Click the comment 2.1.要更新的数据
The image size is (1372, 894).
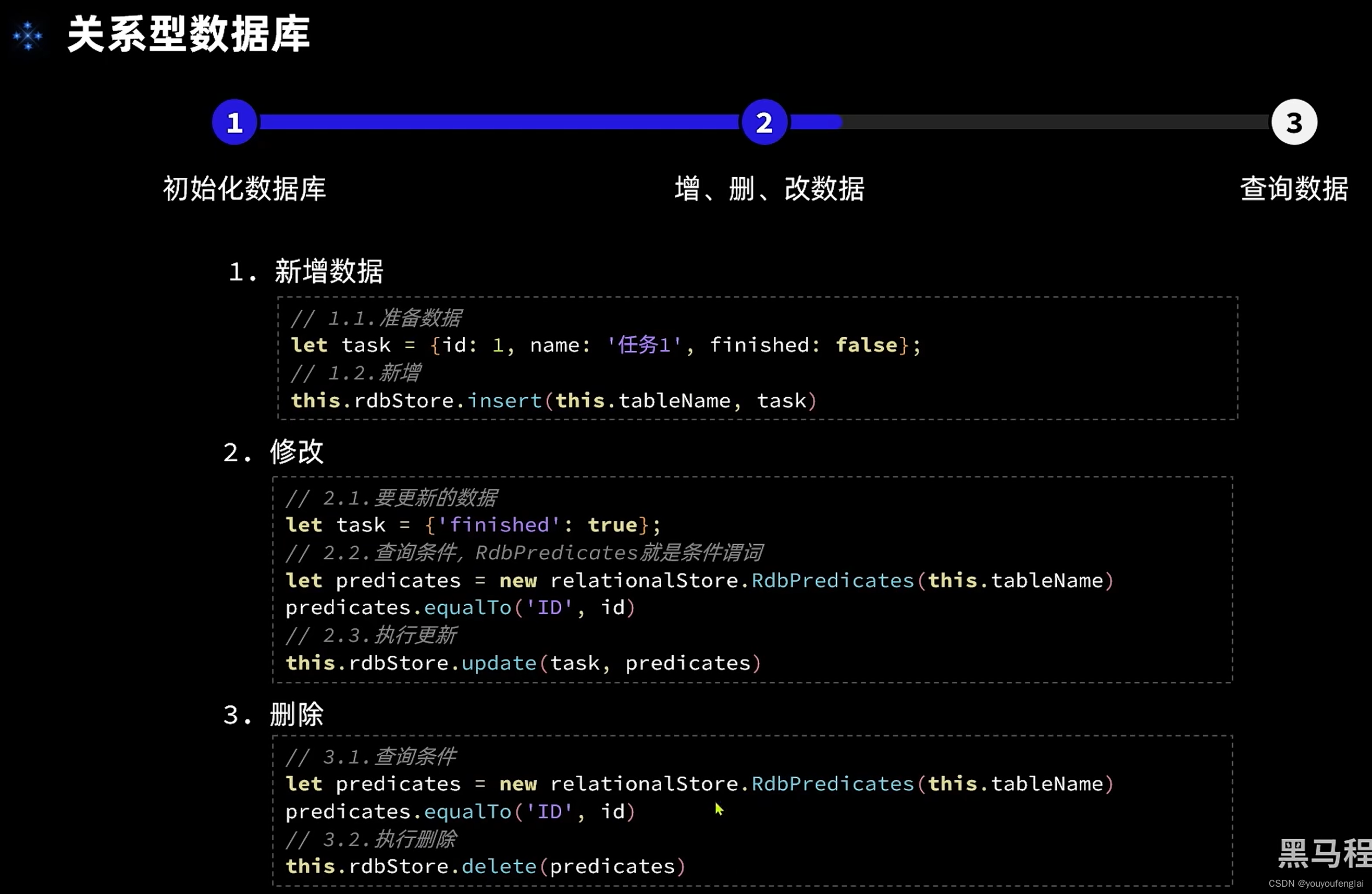(x=391, y=498)
